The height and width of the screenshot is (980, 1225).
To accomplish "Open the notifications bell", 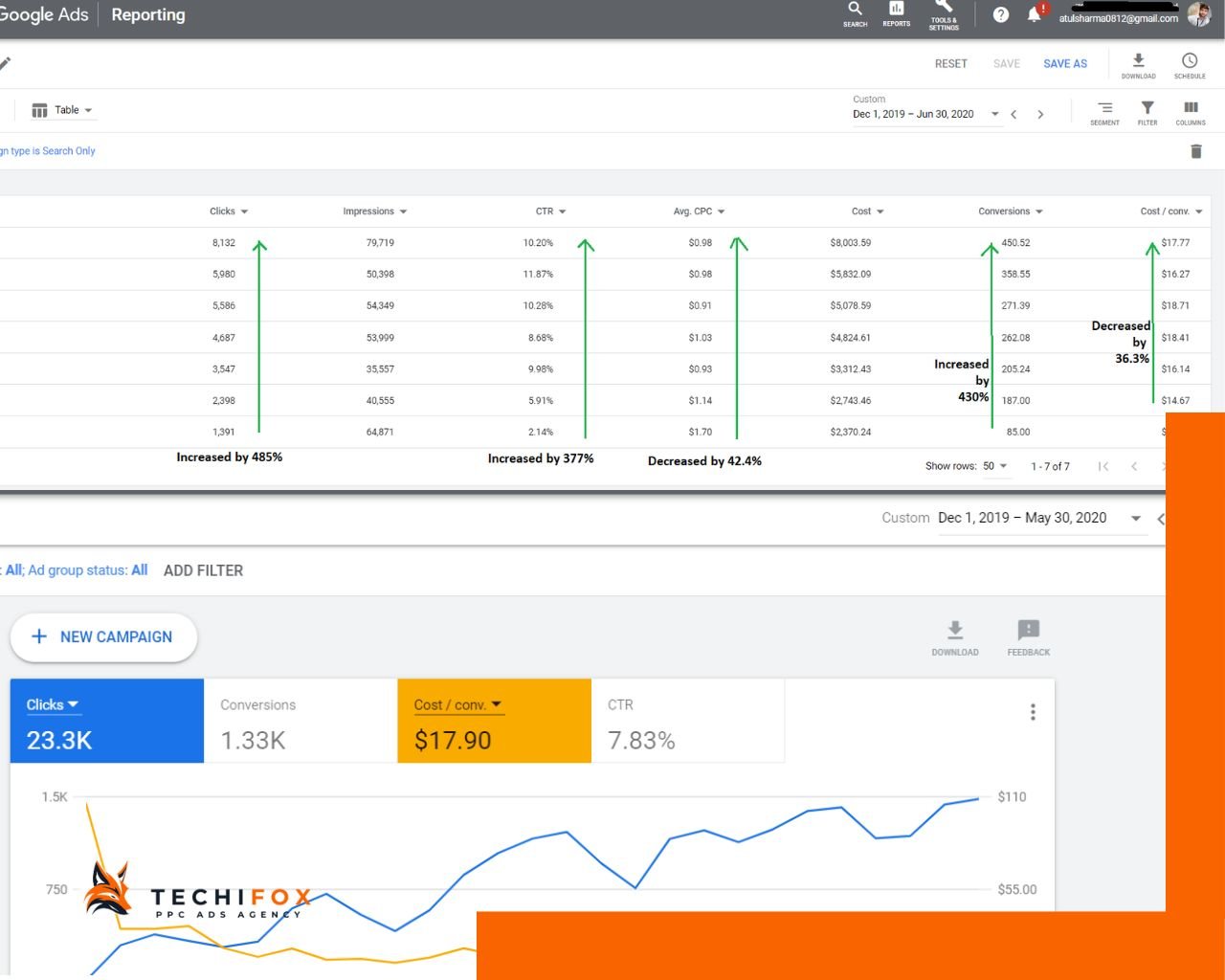I will point(1034,12).
